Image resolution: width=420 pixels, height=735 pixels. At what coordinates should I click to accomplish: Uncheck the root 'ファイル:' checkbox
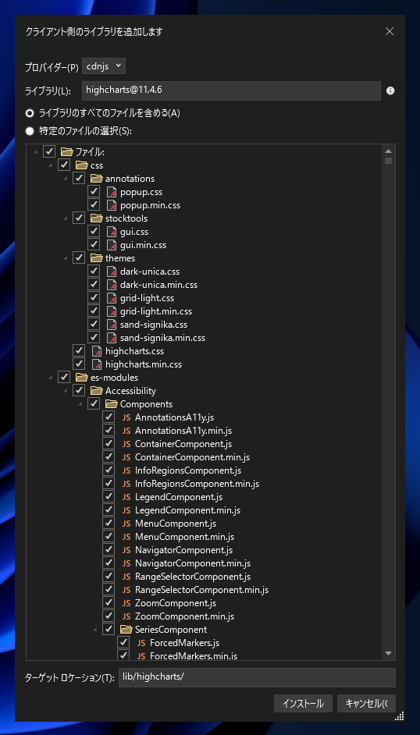coord(49,152)
